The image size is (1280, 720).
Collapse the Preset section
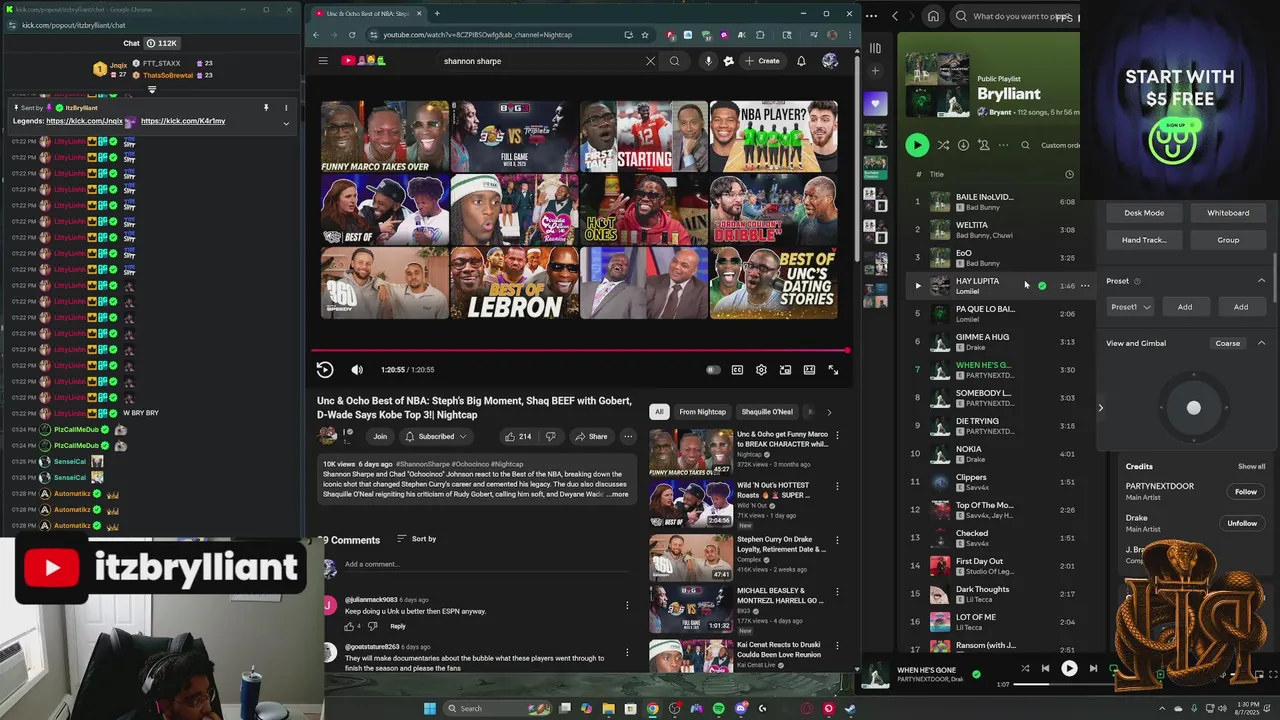tap(1261, 281)
